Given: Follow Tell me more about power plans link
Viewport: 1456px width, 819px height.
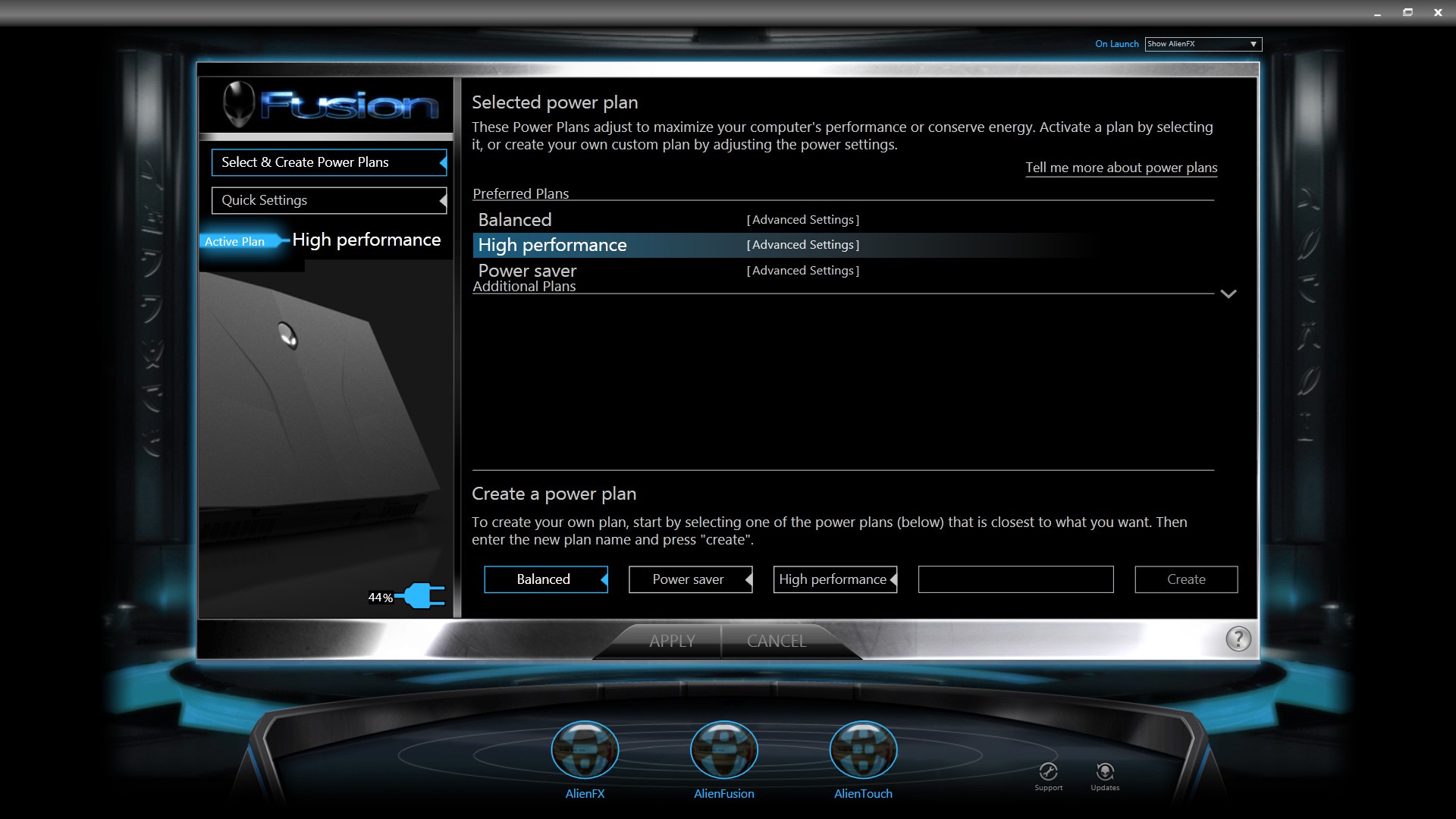Looking at the screenshot, I should pyautogui.click(x=1121, y=168).
